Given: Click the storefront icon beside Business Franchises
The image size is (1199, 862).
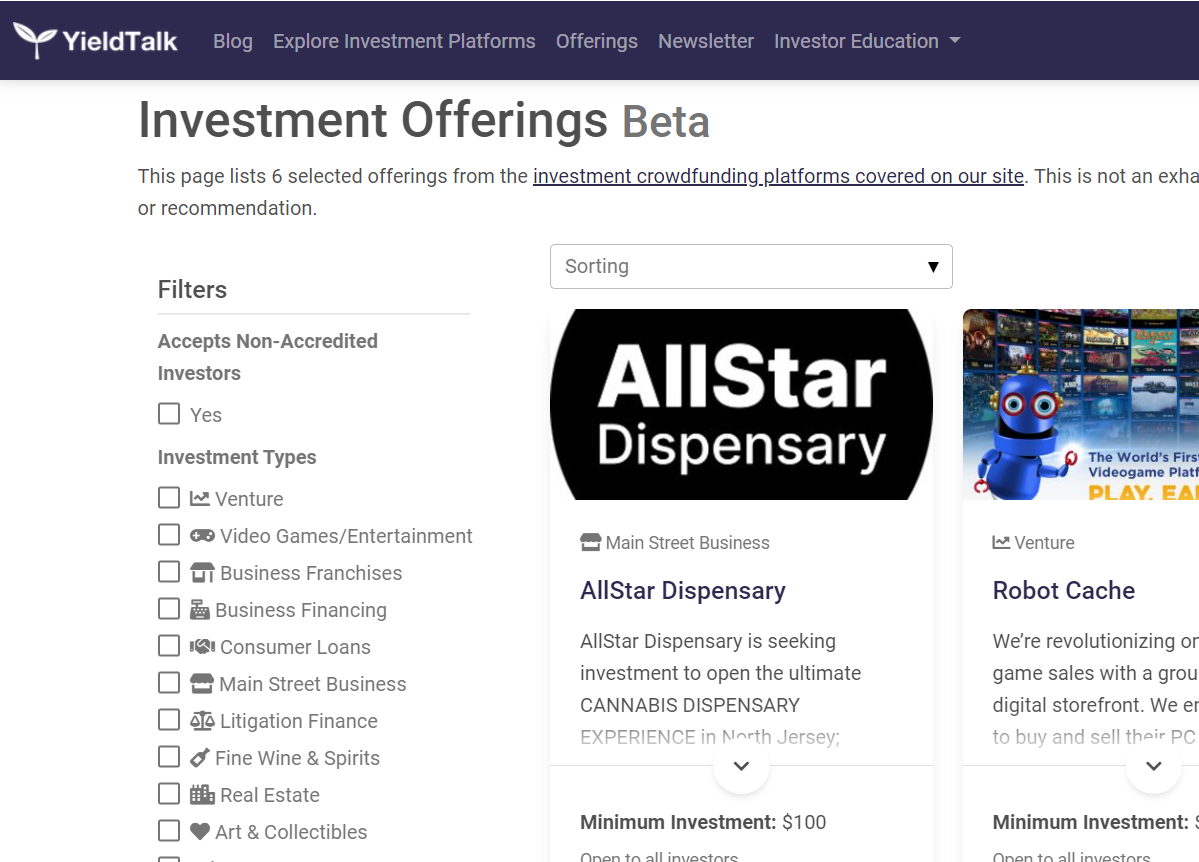Looking at the screenshot, I should click(x=203, y=572).
